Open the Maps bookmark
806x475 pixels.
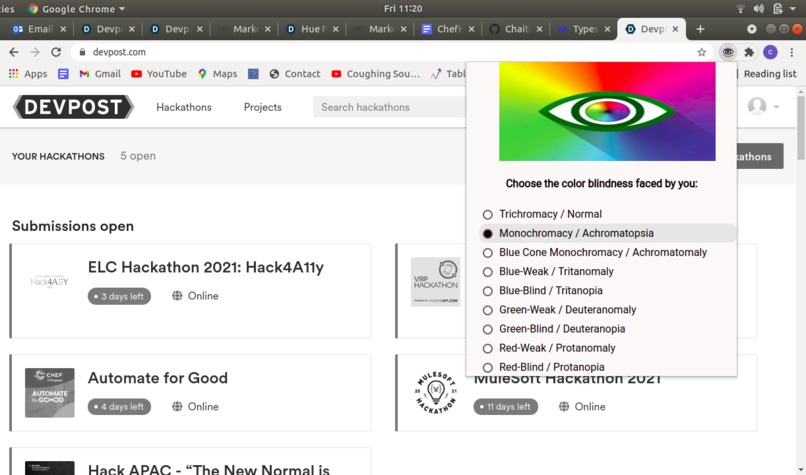(x=217, y=74)
